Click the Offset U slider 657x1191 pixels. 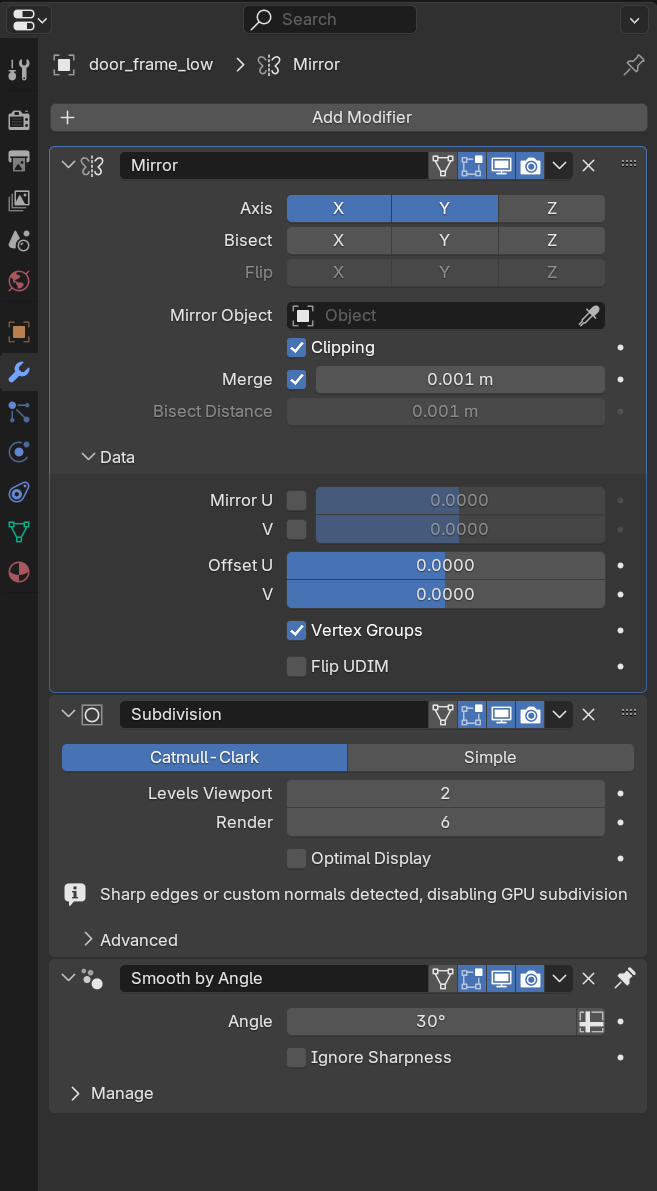445,566
